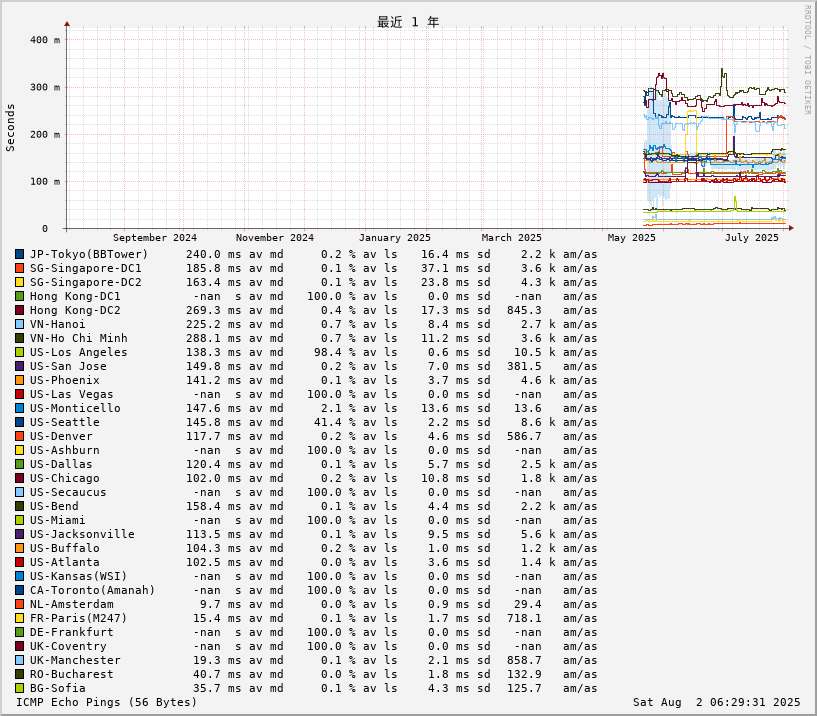Click the UK-Coventry legend label
The height and width of the screenshot is (716, 817).
pyautogui.click(x=68, y=647)
